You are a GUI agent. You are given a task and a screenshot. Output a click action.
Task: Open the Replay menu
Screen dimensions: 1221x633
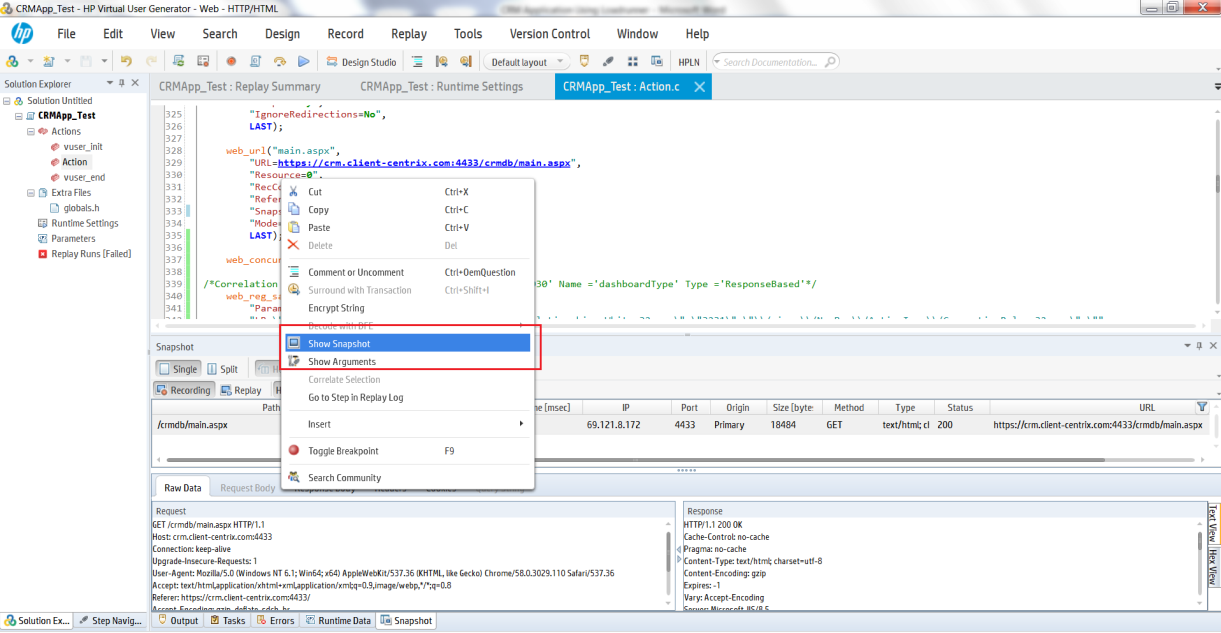(x=408, y=34)
